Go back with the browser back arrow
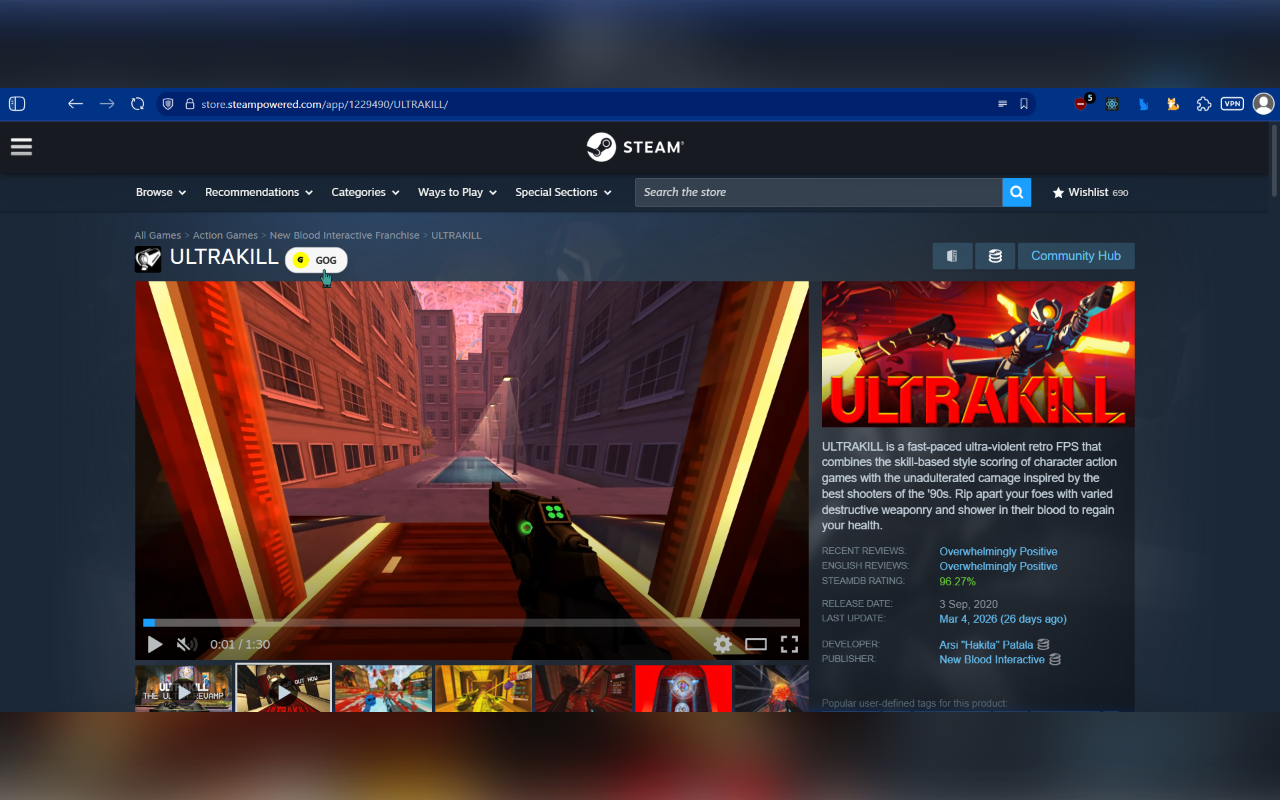The image size is (1280, 800). click(x=75, y=104)
